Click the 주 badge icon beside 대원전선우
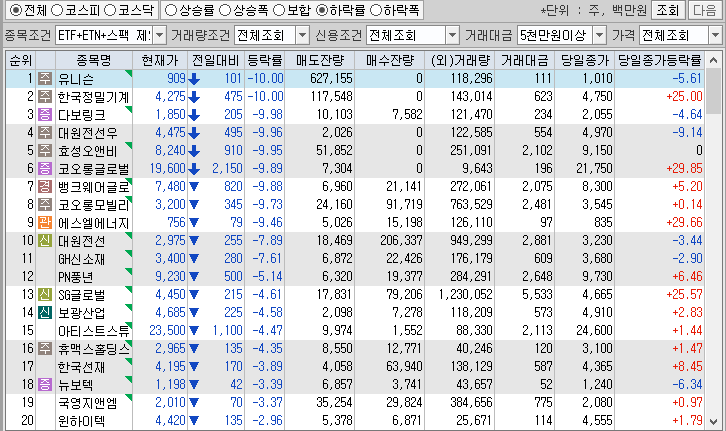 [45, 132]
